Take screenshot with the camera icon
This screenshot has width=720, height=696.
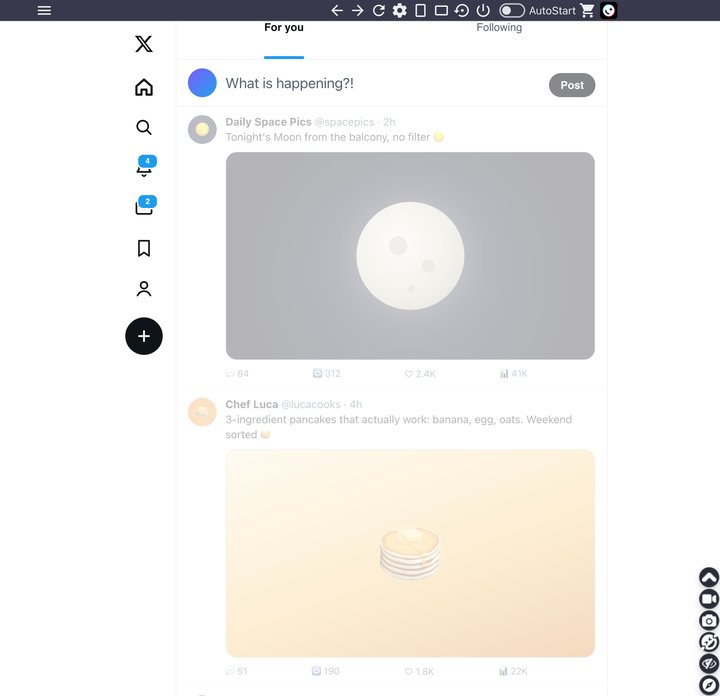click(709, 620)
